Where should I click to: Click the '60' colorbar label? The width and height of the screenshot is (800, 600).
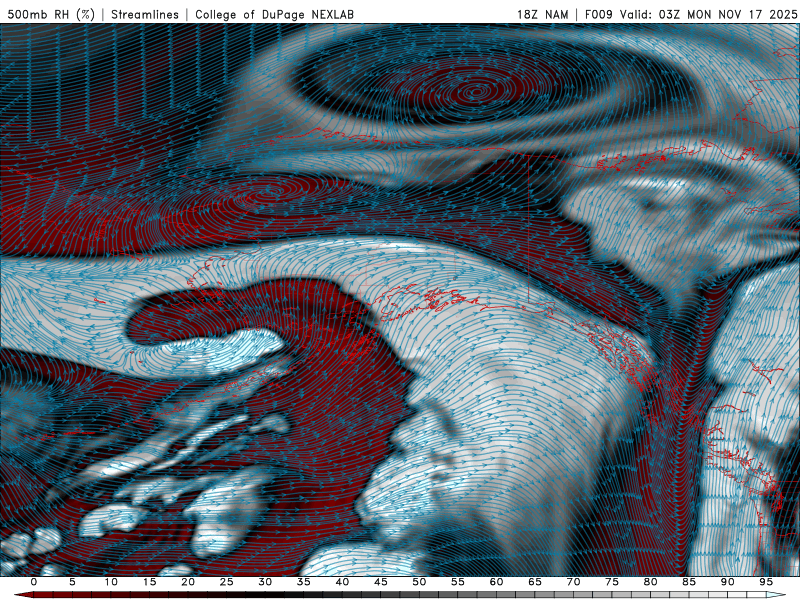pos(496,582)
